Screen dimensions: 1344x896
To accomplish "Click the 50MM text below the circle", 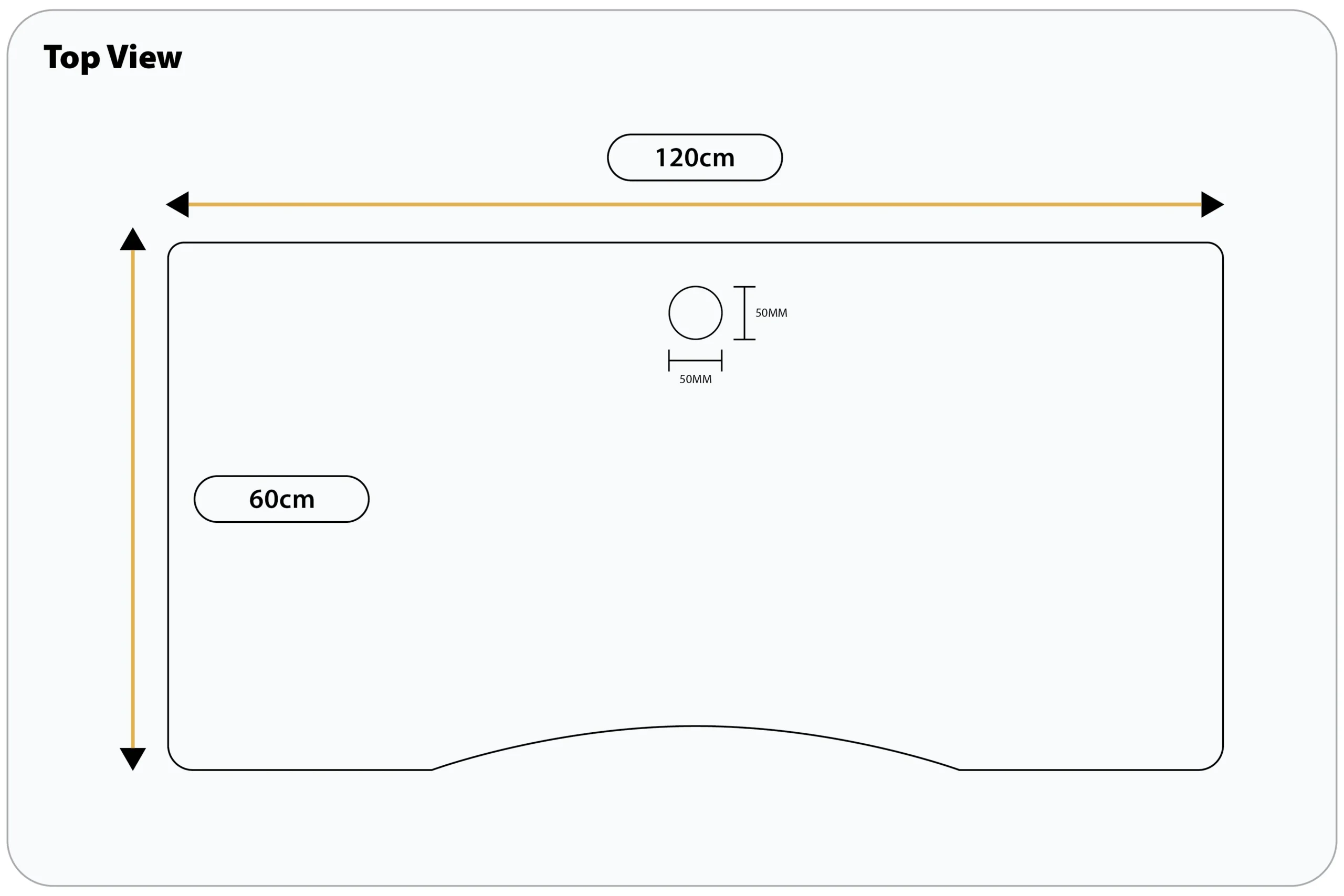I will [x=696, y=380].
